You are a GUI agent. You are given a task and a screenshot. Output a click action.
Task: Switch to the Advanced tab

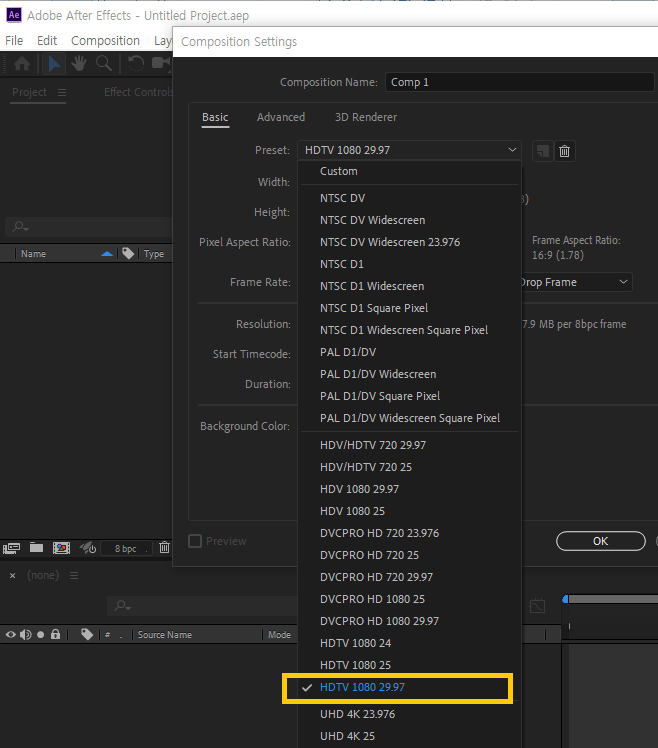281,117
